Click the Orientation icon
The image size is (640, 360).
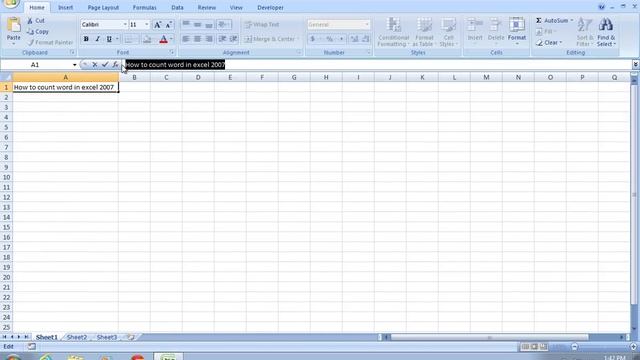223,24
